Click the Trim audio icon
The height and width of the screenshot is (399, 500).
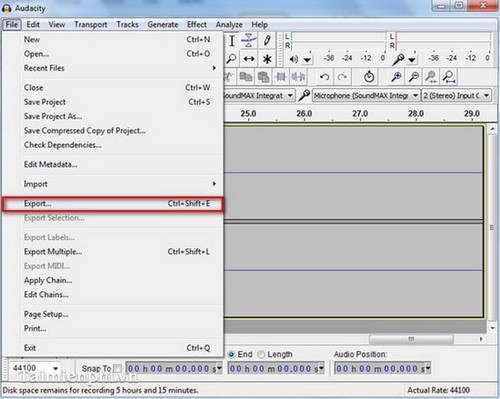281,77
